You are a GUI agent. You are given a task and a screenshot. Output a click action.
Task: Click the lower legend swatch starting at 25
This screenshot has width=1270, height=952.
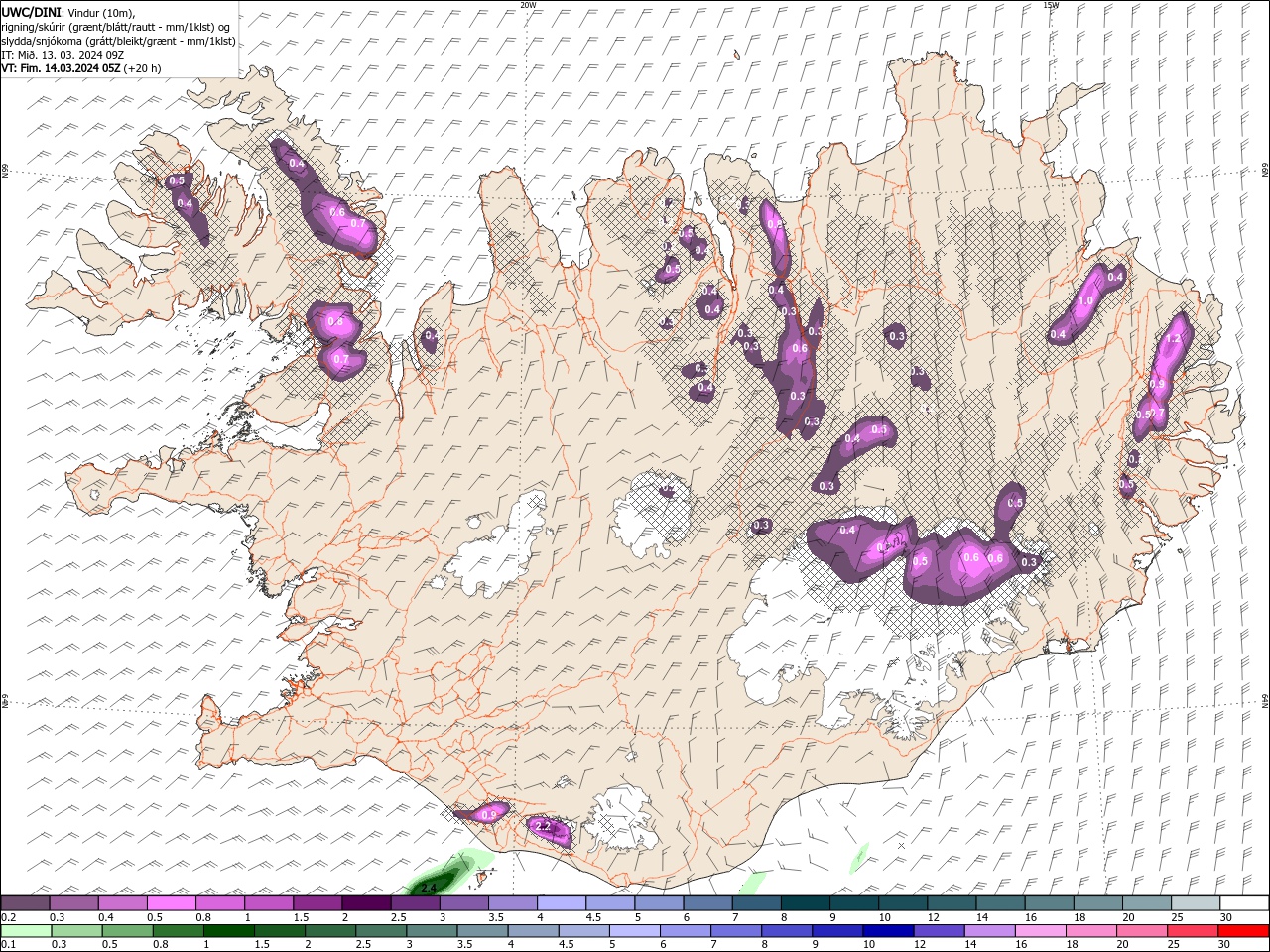pyautogui.click(x=1193, y=931)
